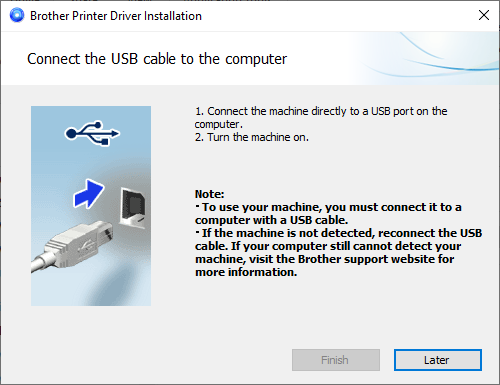Click the Connect the USB cable heading
This screenshot has height=385, width=500.
(157, 59)
